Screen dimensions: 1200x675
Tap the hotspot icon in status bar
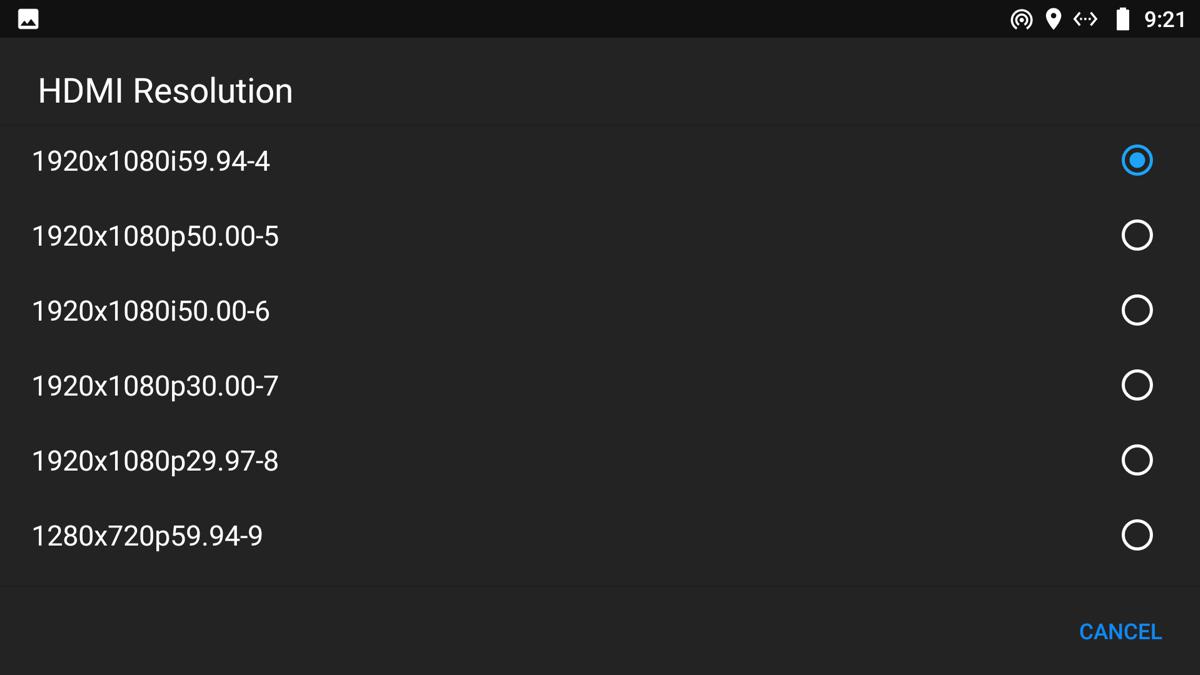1021,19
